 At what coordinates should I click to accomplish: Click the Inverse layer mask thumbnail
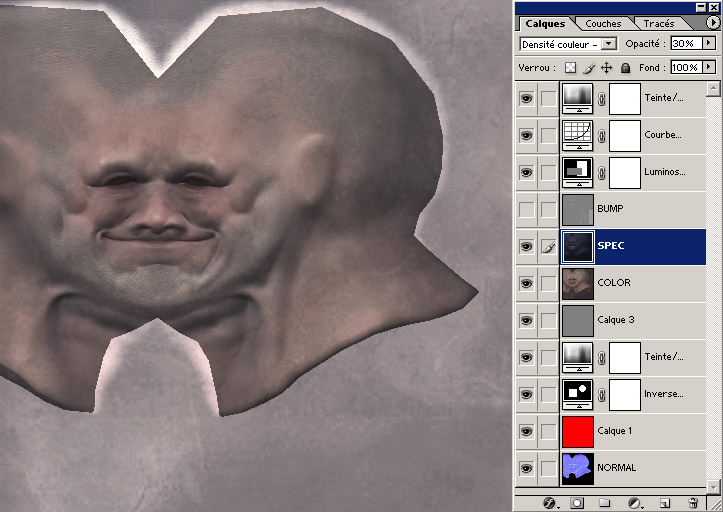[x=625, y=394]
